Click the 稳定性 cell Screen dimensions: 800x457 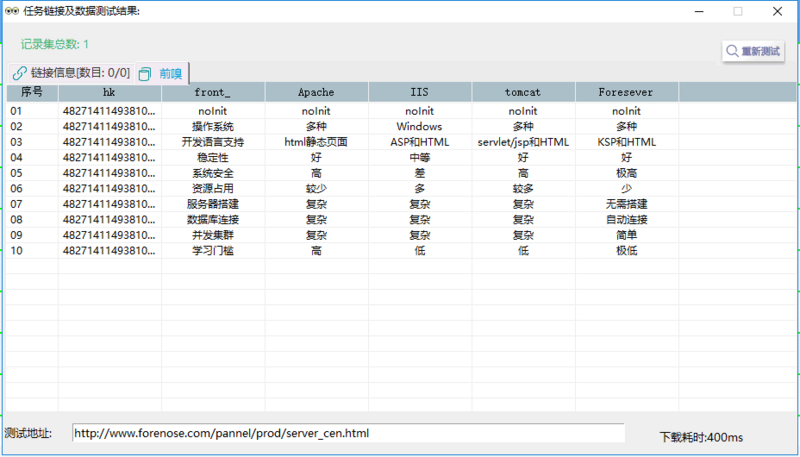point(213,158)
